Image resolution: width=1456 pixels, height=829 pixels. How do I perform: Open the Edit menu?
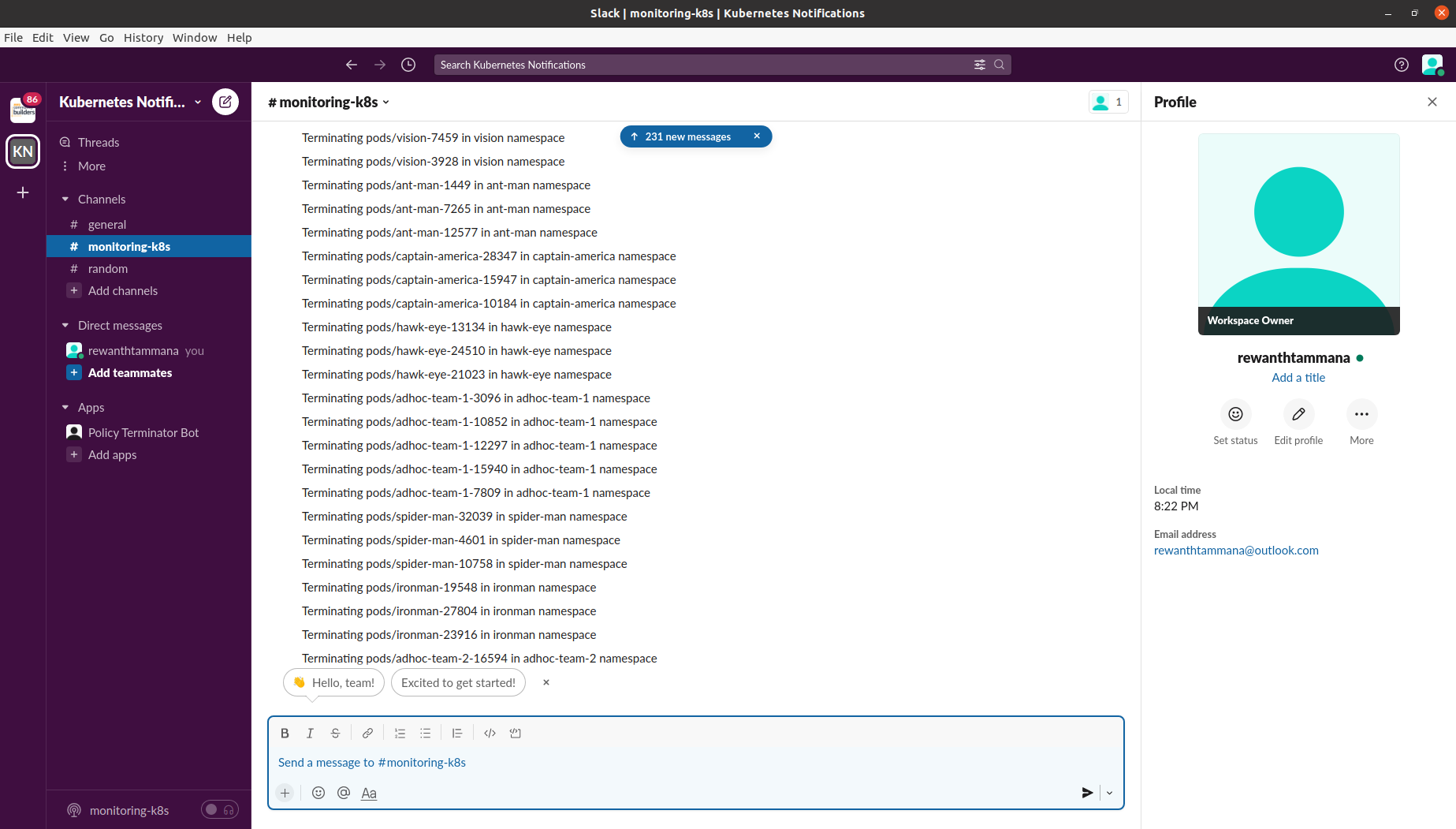click(43, 37)
